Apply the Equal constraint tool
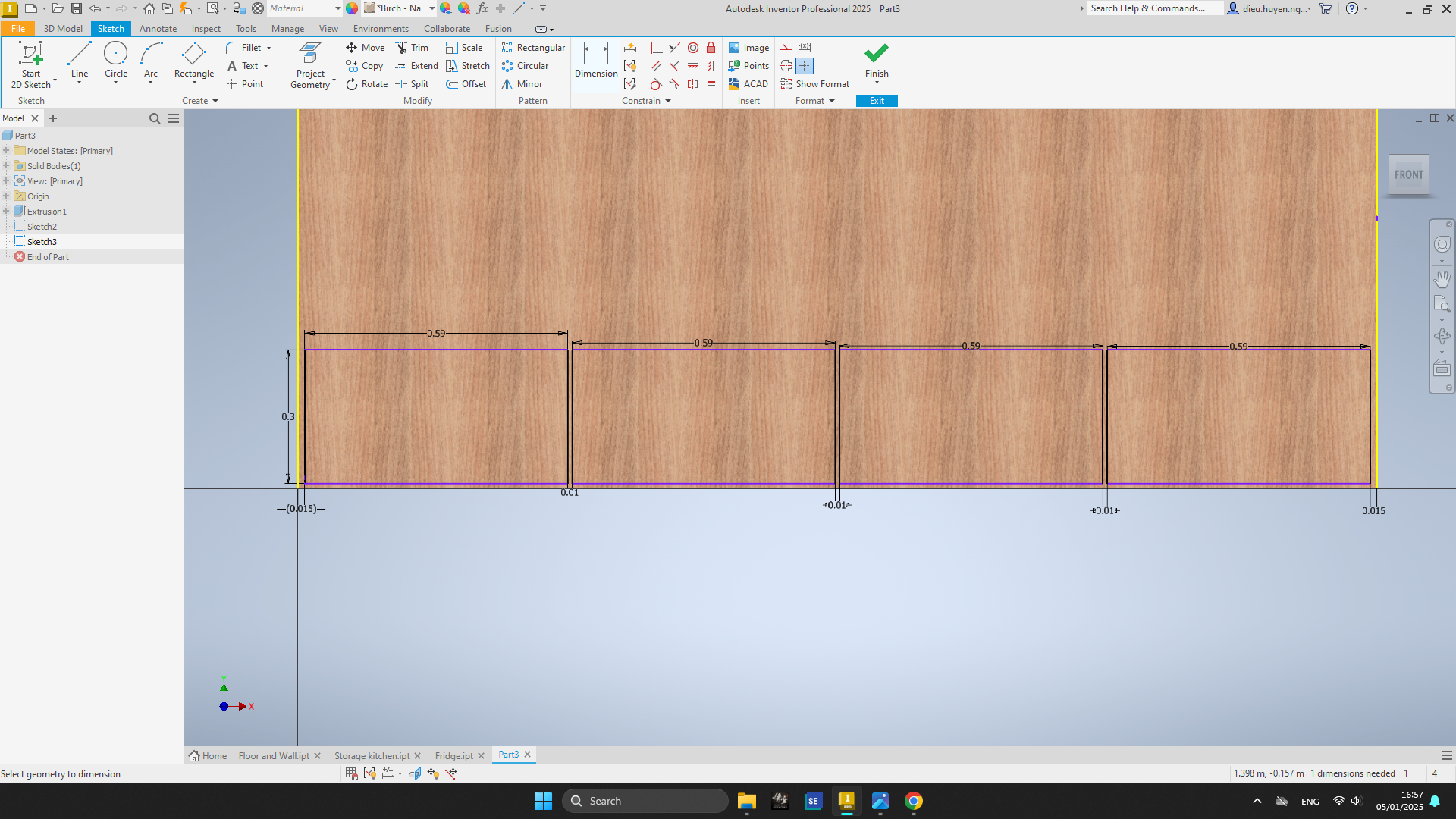The width and height of the screenshot is (1456, 819). 711,84
